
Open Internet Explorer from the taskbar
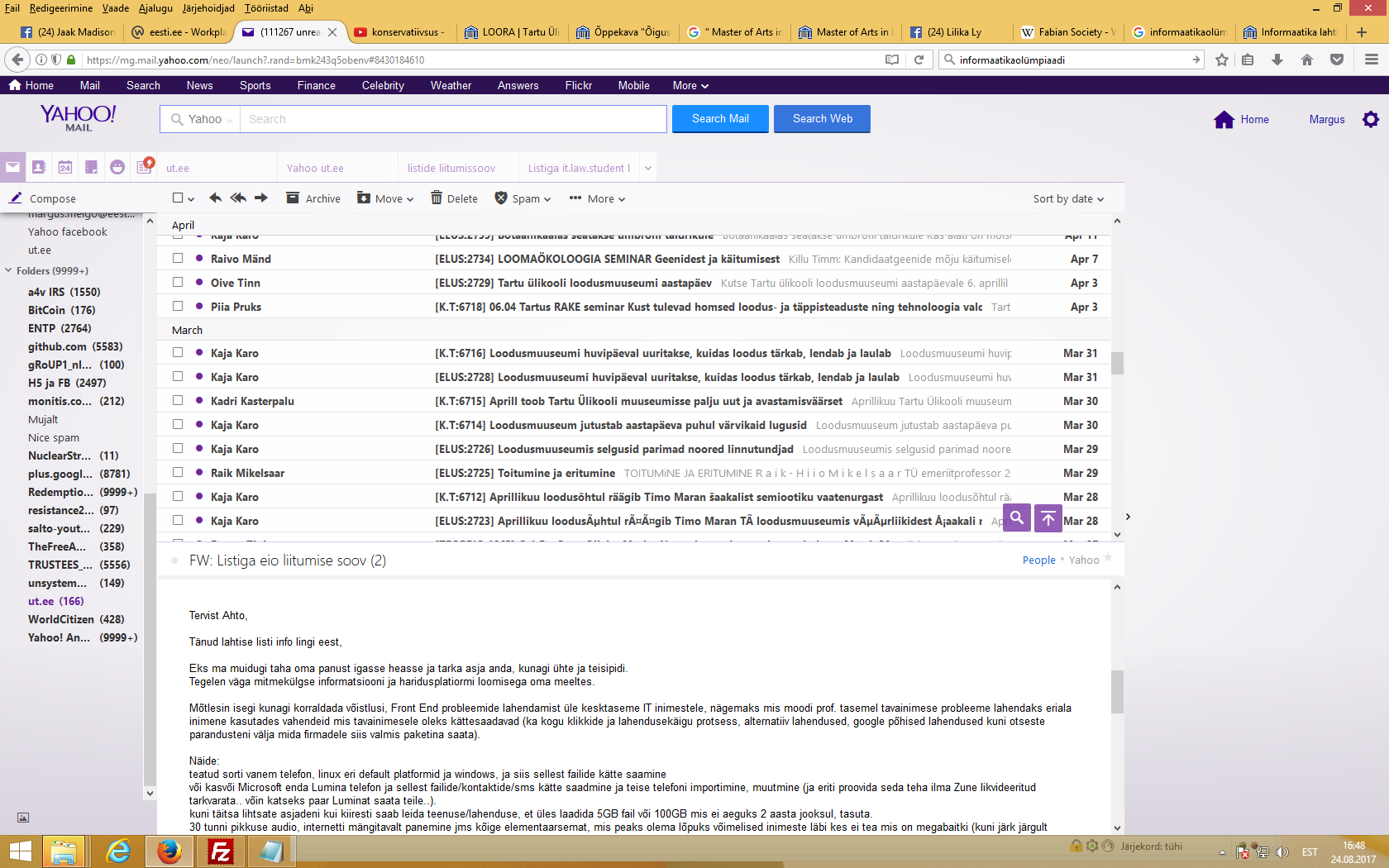[119, 851]
